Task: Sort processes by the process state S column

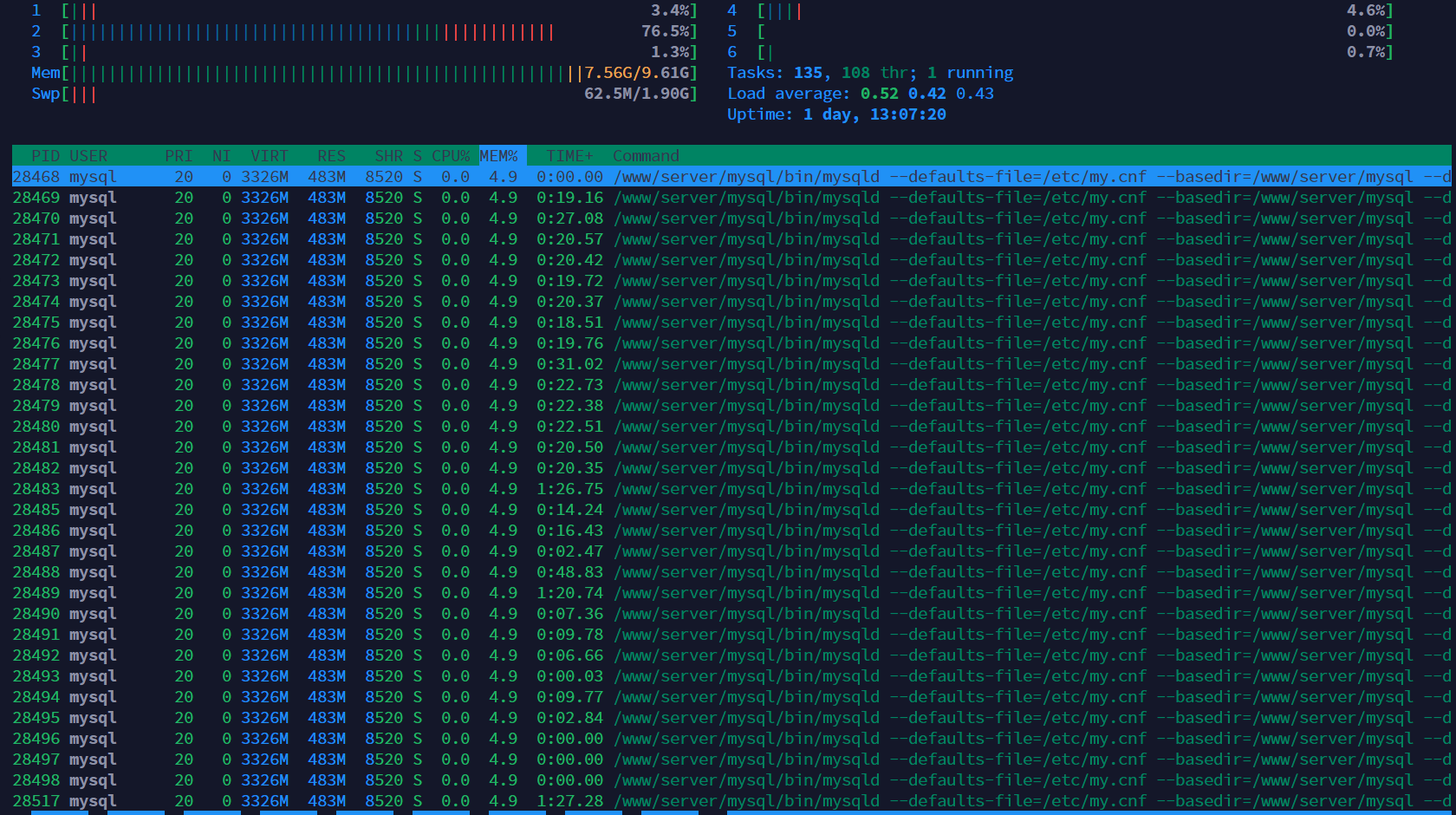Action: point(416,155)
